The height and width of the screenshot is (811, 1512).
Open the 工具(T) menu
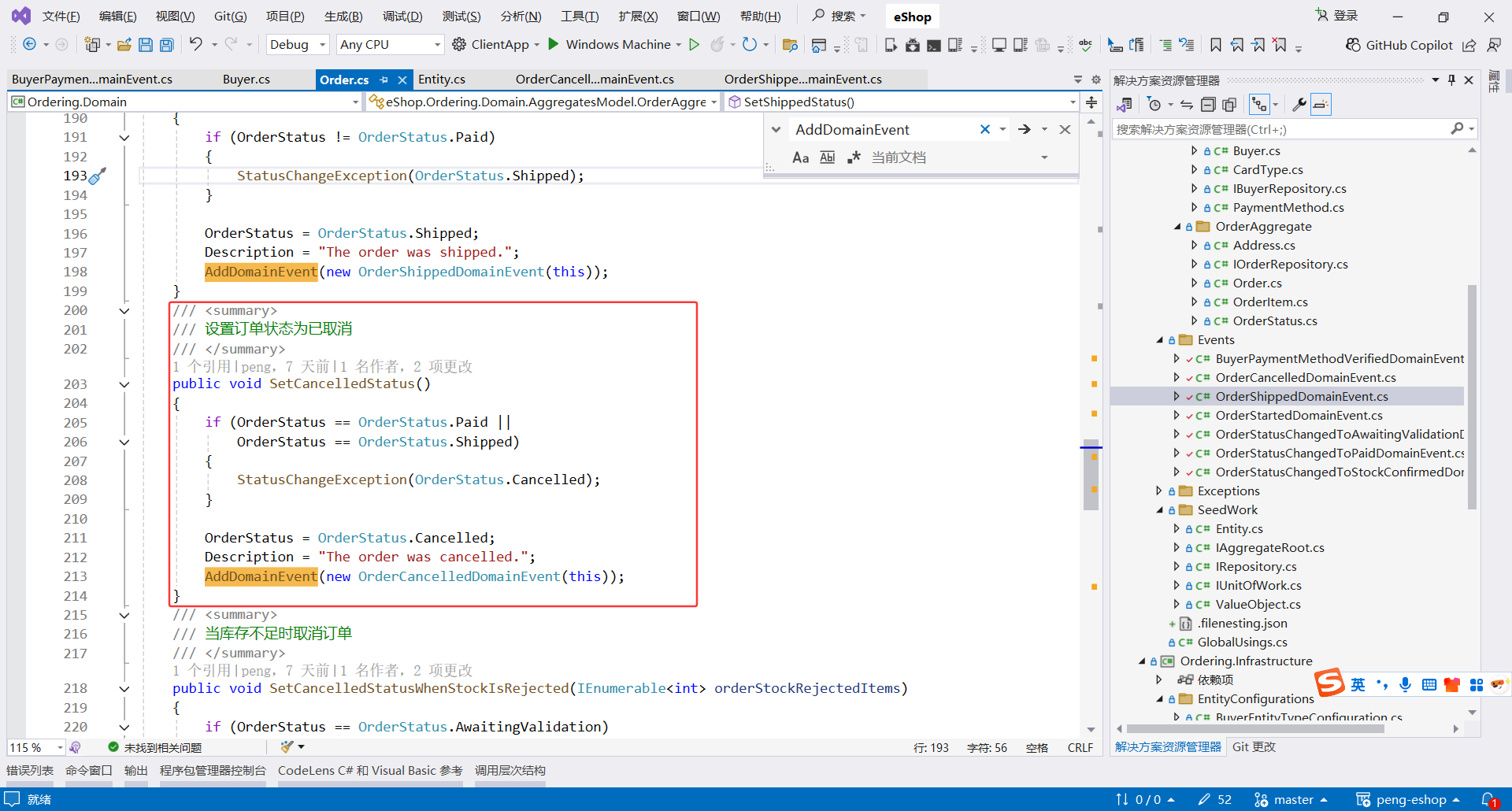pyautogui.click(x=580, y=17)
